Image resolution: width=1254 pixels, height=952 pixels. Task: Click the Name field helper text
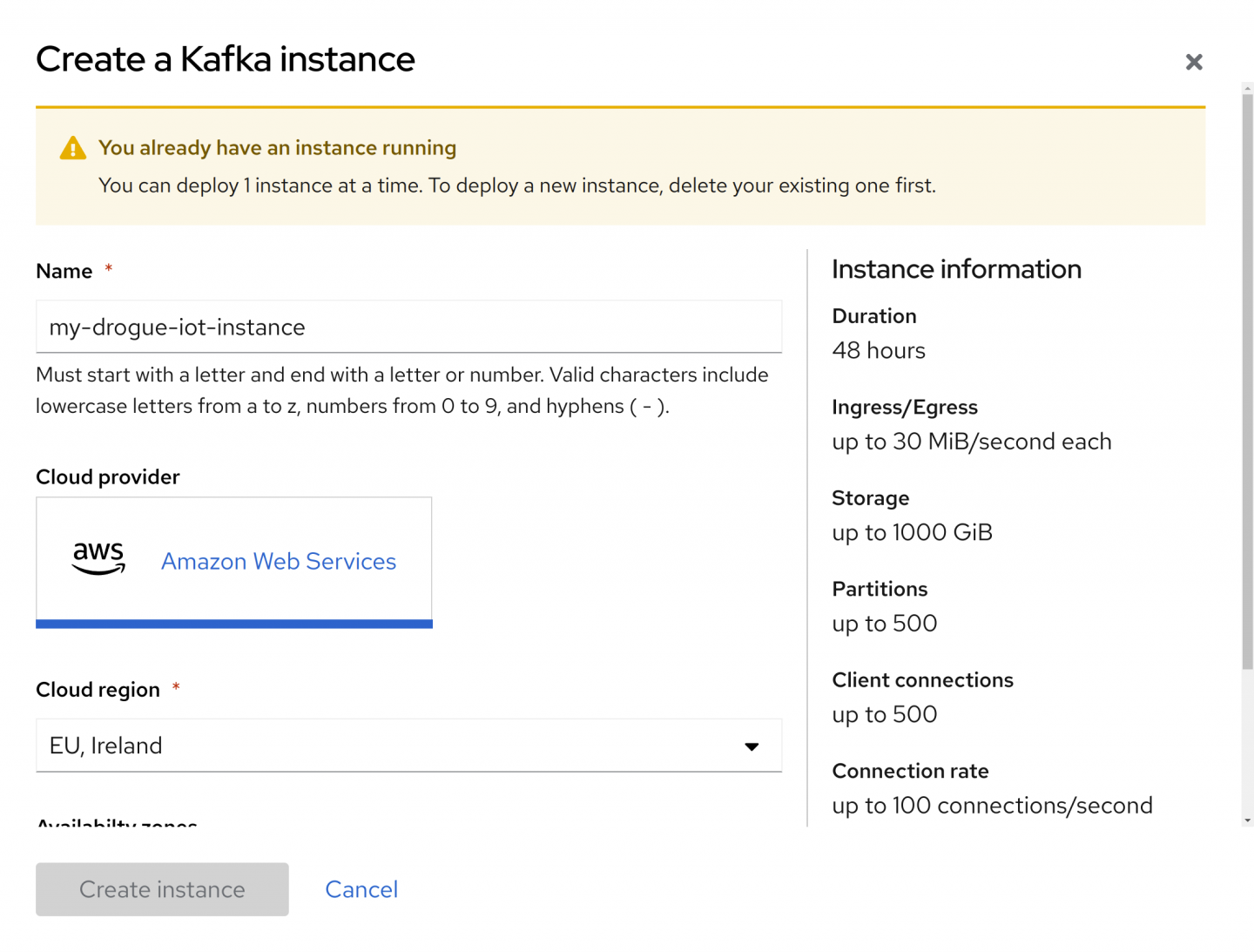(402, 390)
